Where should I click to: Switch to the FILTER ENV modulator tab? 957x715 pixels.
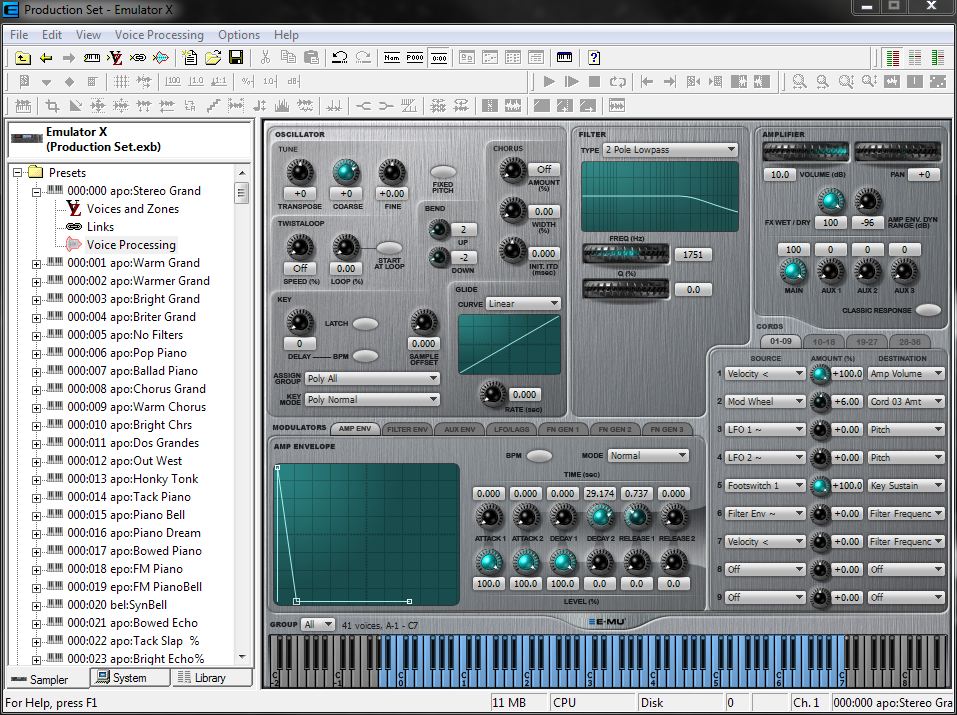pos(407,429)
